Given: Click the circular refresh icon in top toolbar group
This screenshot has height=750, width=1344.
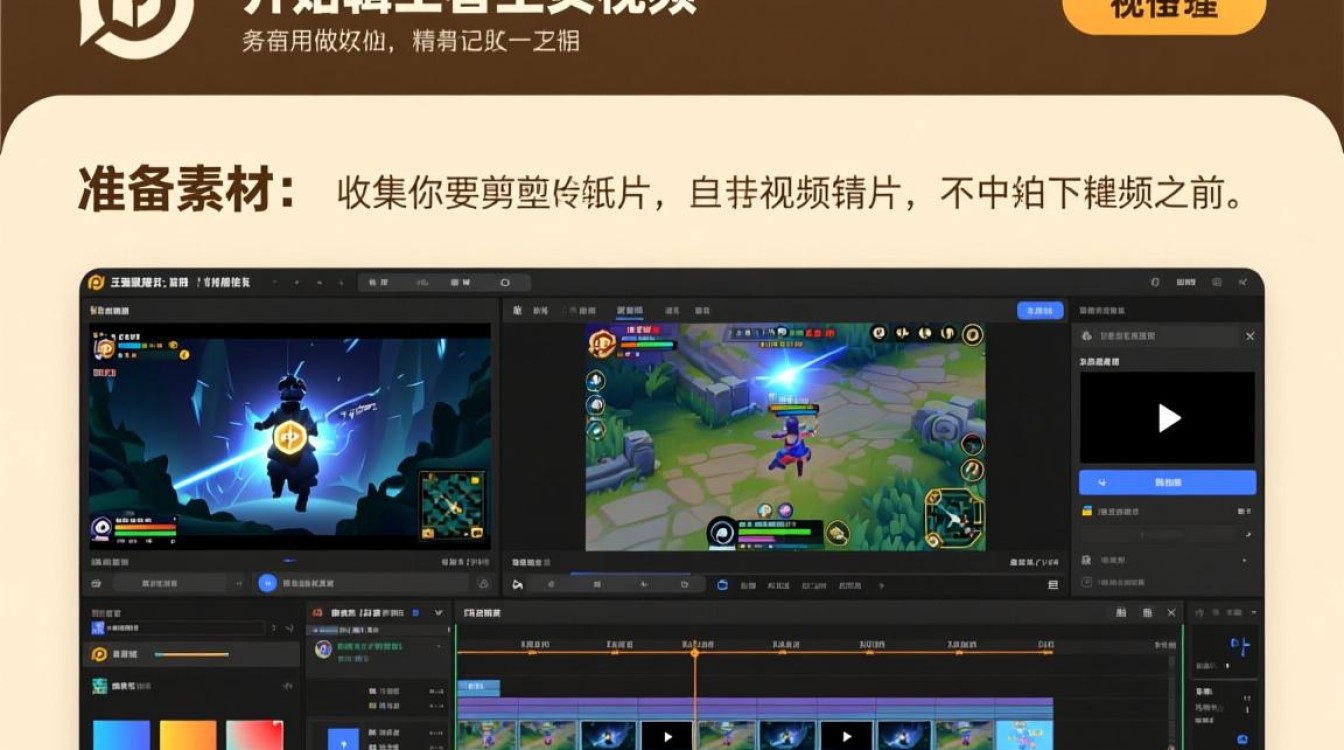Looking at the screenshot, I should click(x=505, y=283).
